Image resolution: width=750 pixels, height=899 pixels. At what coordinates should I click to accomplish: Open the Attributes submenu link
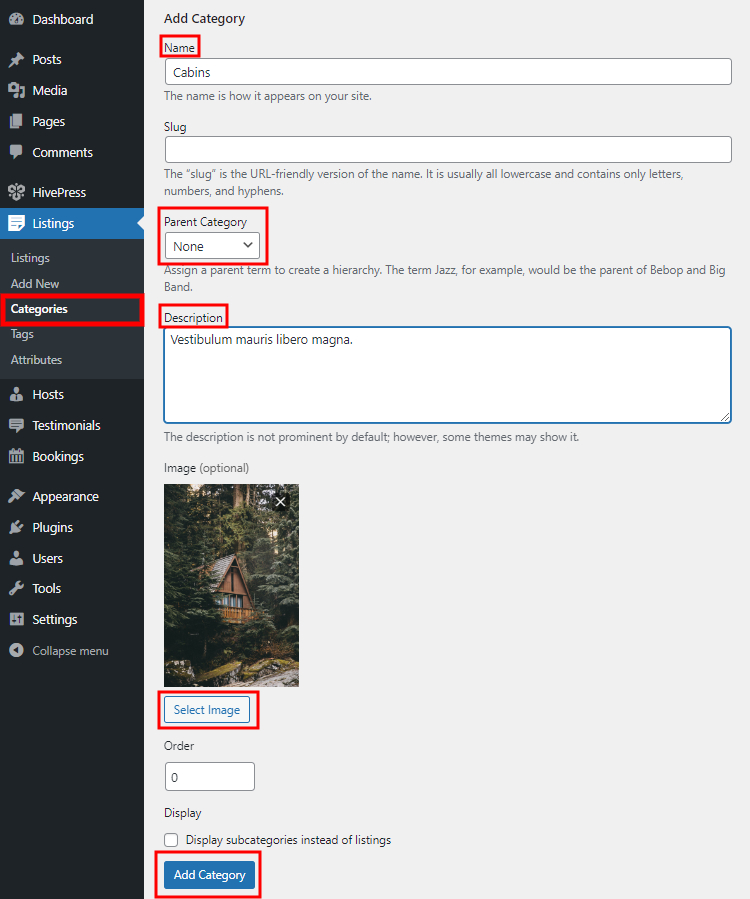coord(36,359)
